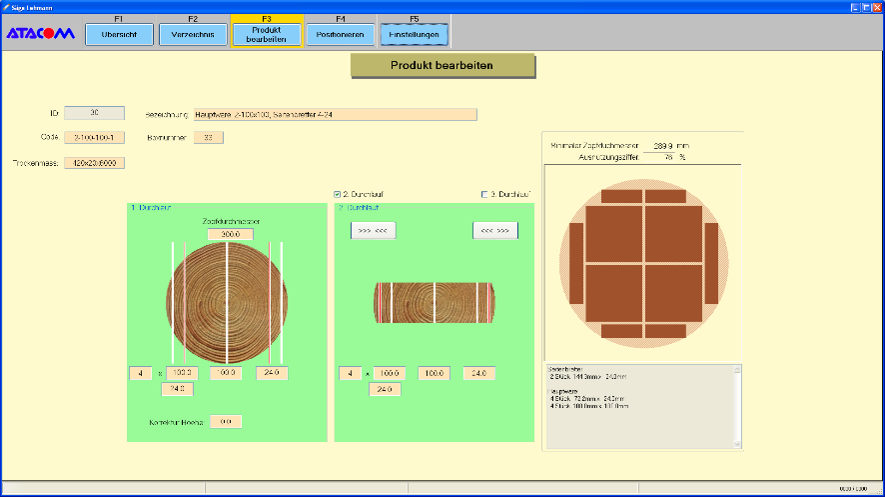Uncheck the '2. Durchlauf' checkbox
This screenshot has height=497, width=885.
(x=338, y=194)
